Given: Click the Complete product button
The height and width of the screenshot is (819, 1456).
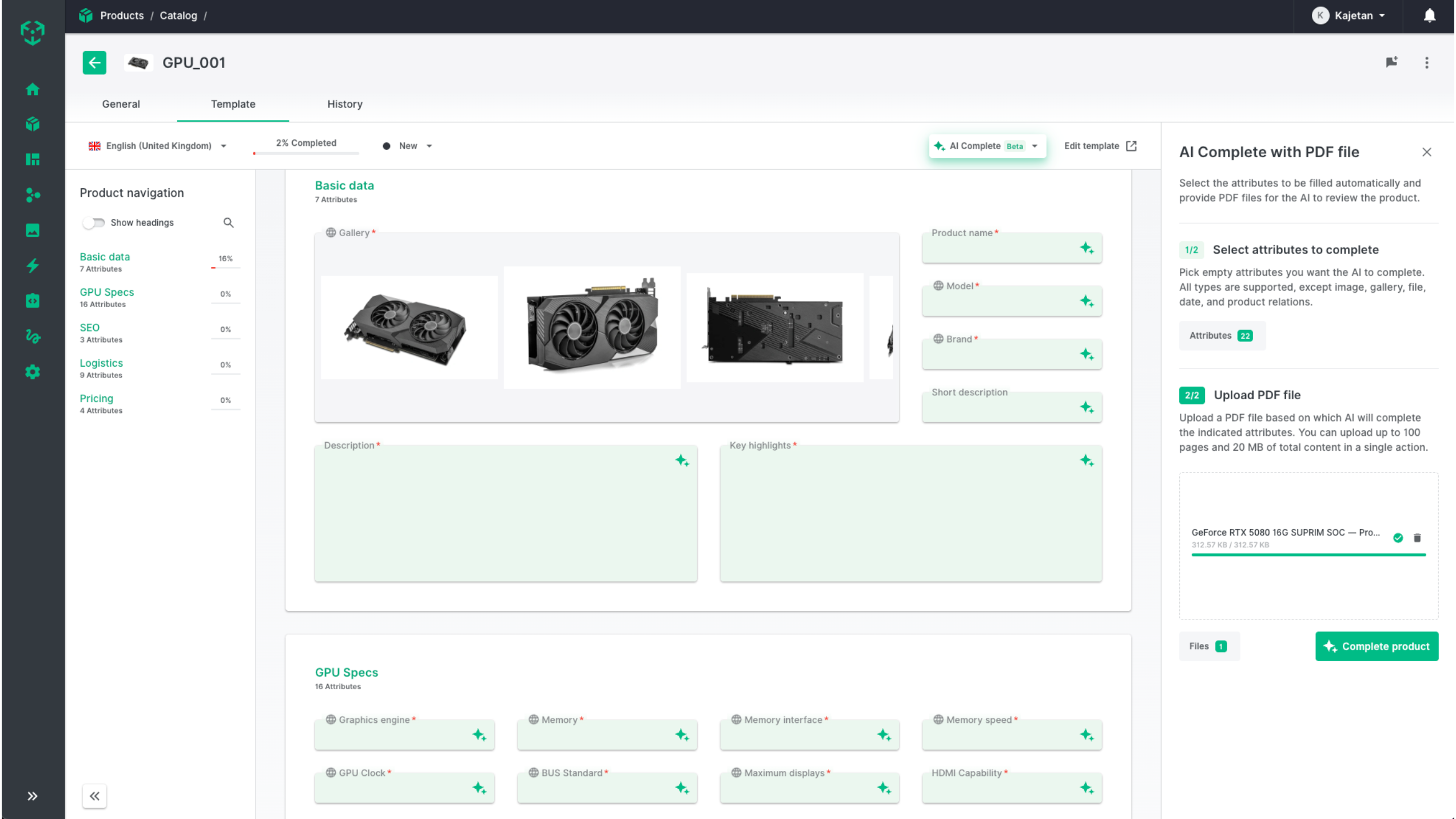Looking at the screenshot, I should point(1376,646).
